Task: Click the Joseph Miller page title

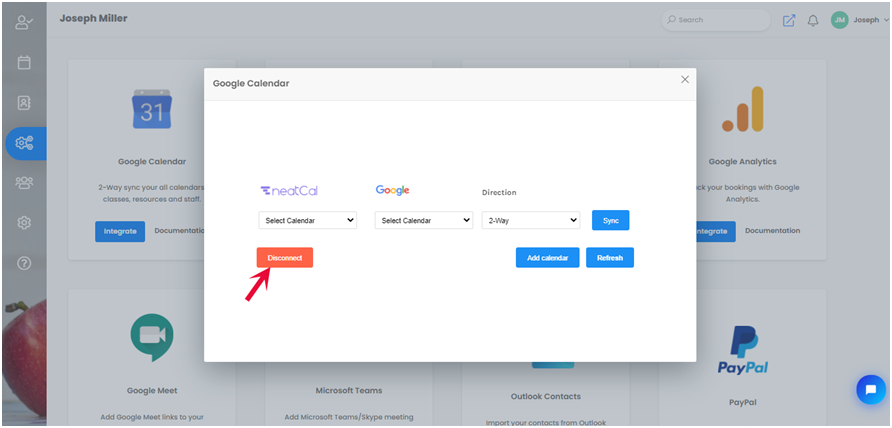Action: tap(93, 18)
